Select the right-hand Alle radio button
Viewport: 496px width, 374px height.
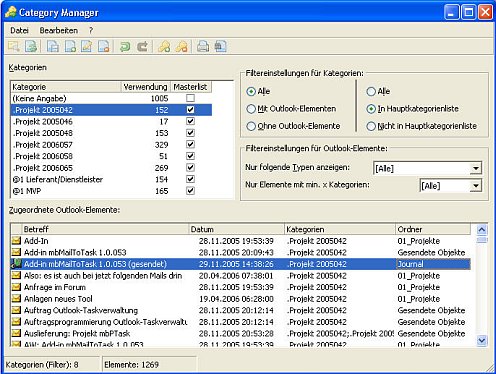tap(371, 91)
